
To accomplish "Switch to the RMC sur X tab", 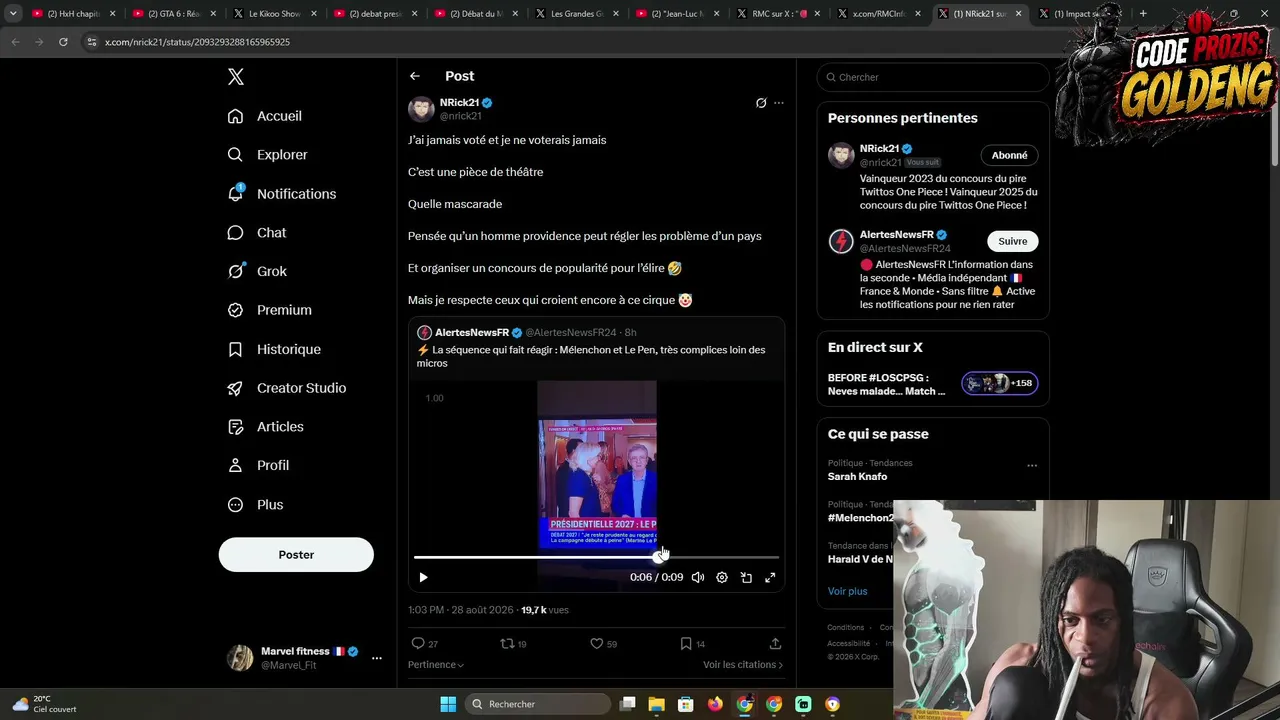I will 777,14.
